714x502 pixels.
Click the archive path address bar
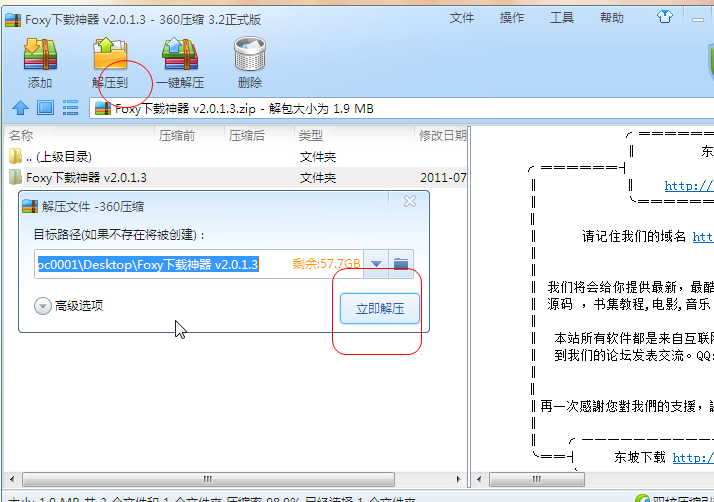[401, 109]
